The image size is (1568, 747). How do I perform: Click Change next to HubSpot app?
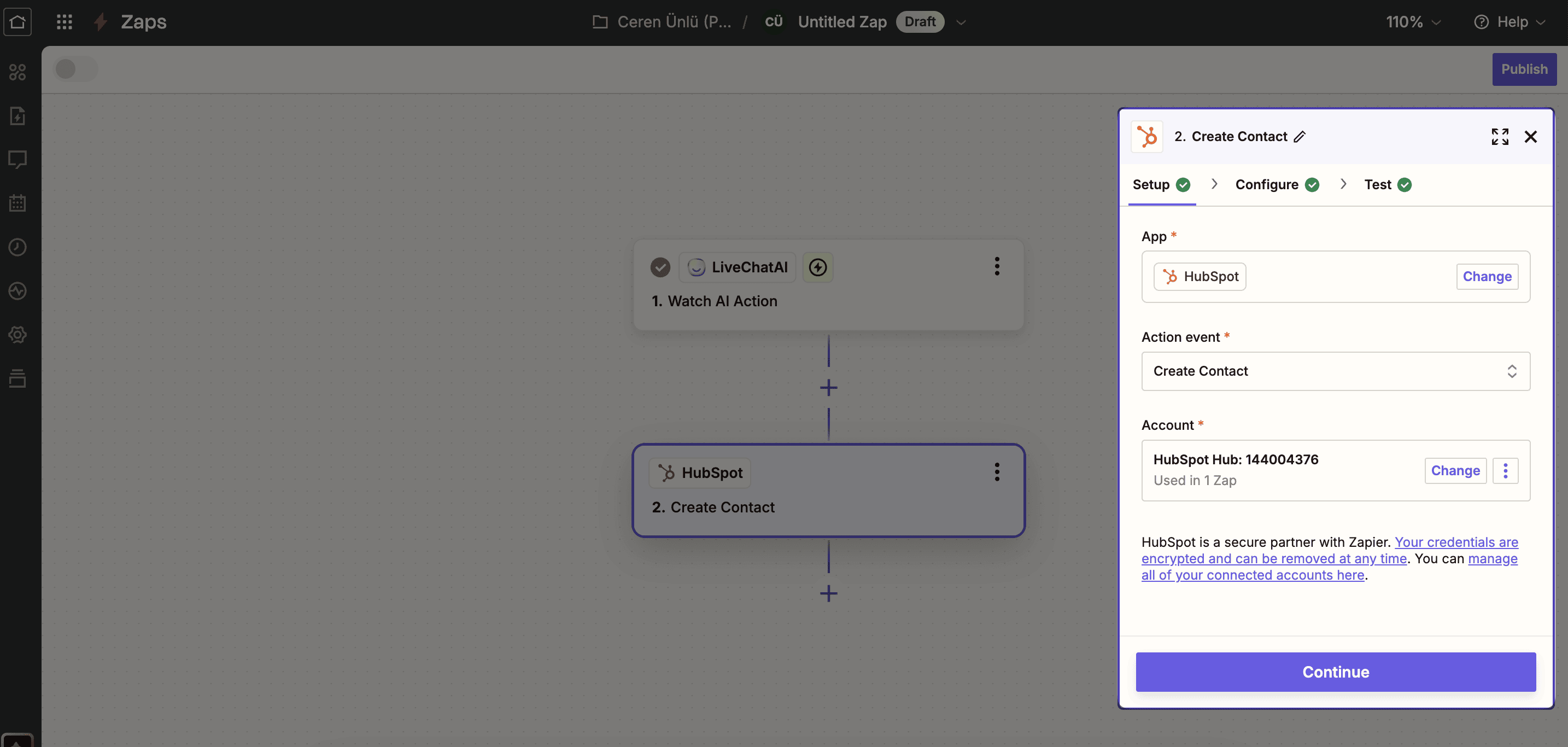[1487, 276]
